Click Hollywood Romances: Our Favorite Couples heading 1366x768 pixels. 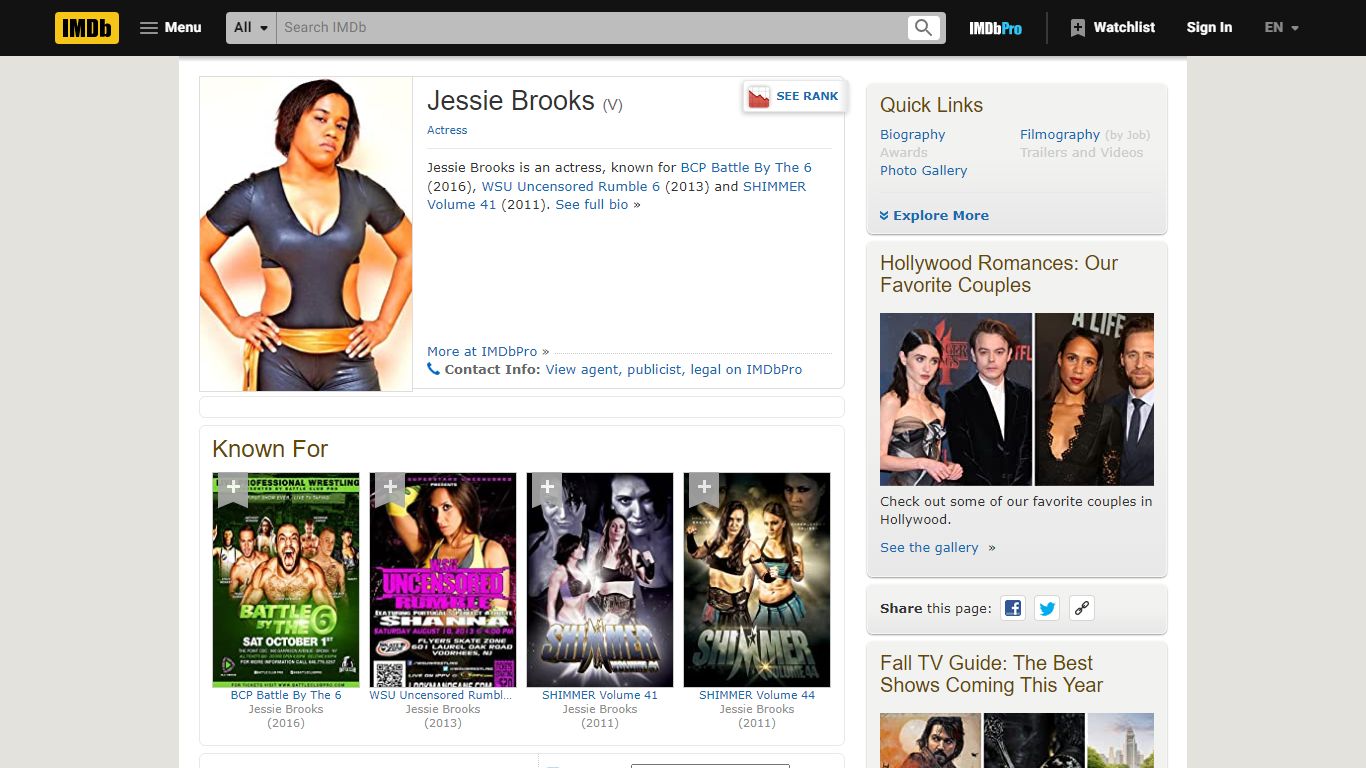click(999, 274)
